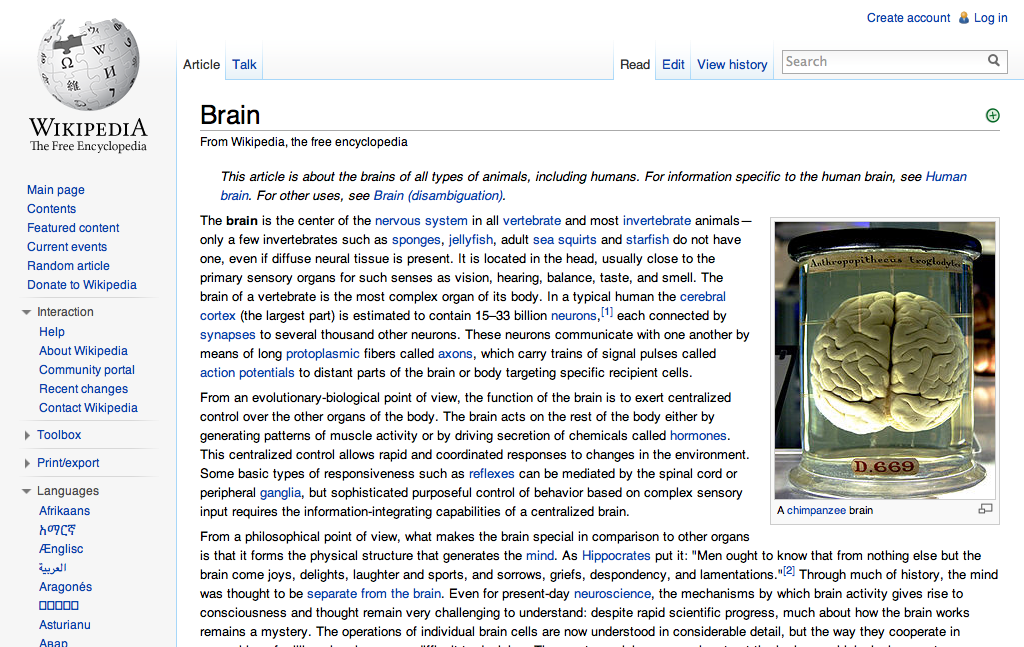Image resolution: width=1024 pixels, height=647 pixels.
Task: Follow the action potentials link
Action: 247,373
